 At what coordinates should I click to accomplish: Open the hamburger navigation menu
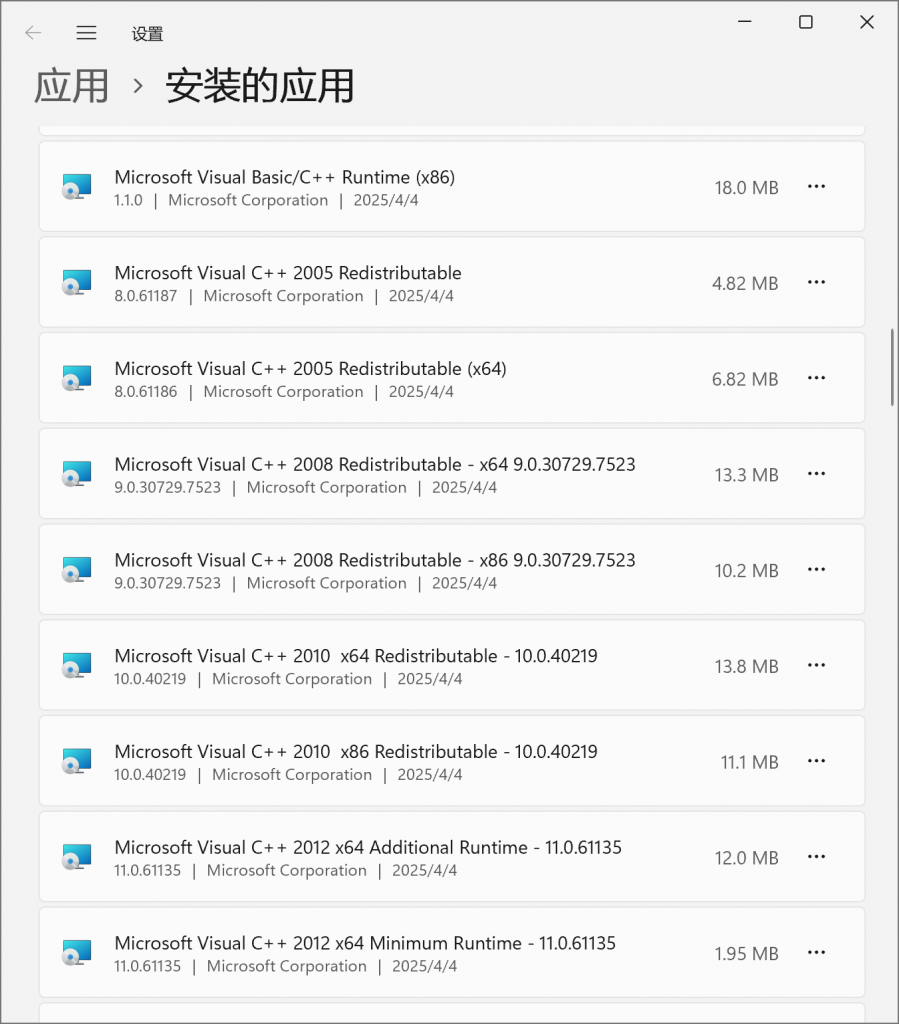click(x=86, y=33)
